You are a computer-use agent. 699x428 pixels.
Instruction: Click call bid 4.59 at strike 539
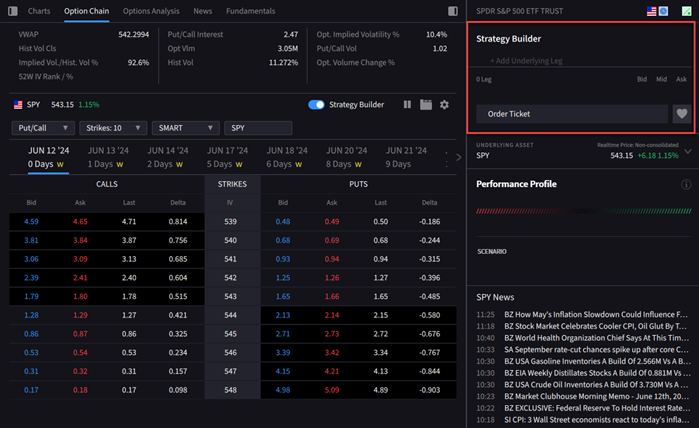[x=31, y=222]
